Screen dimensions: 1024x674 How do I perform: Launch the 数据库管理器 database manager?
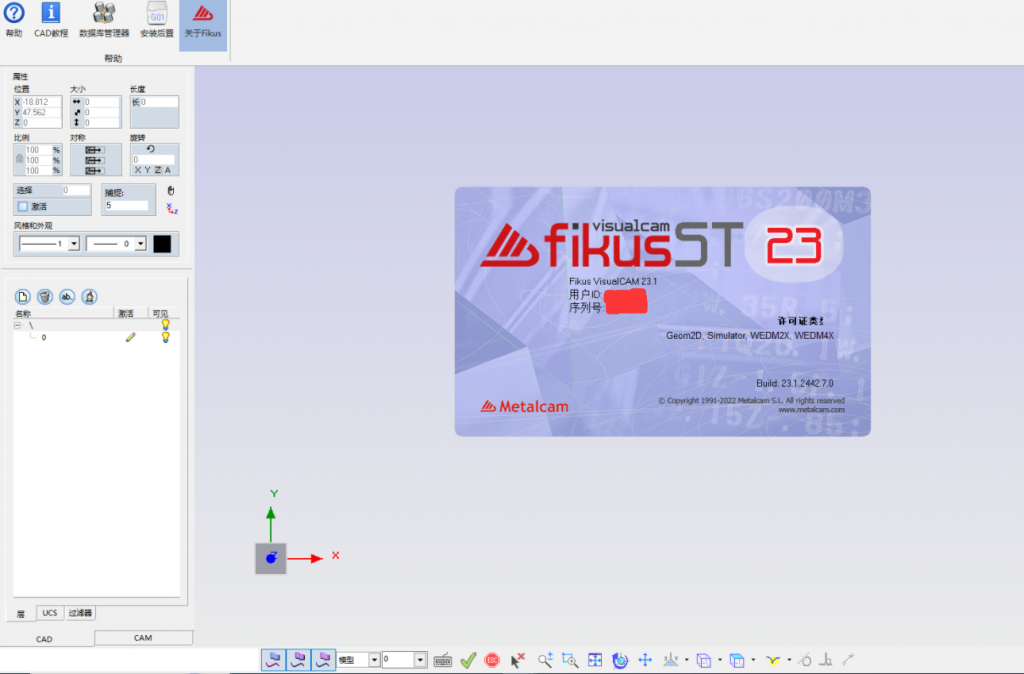coord(104,20)
